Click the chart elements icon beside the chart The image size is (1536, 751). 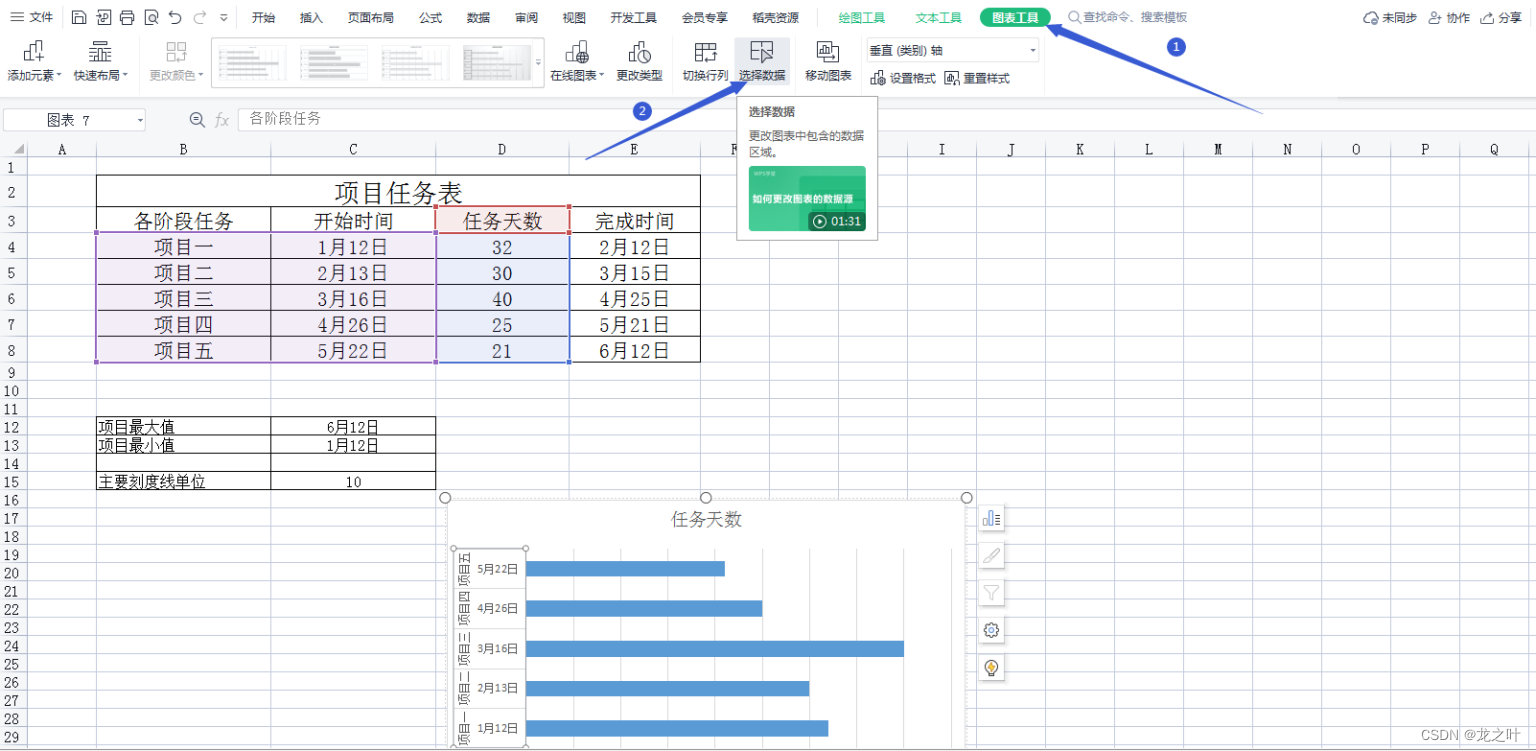pyautogui.click(x=991, y=518)
